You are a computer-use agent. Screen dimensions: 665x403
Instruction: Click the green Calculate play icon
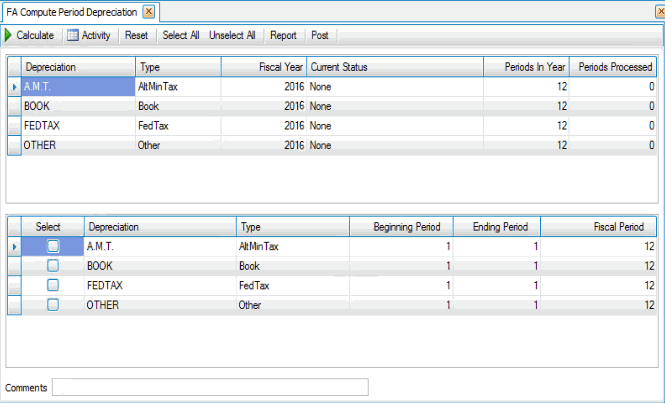point(9,35)
